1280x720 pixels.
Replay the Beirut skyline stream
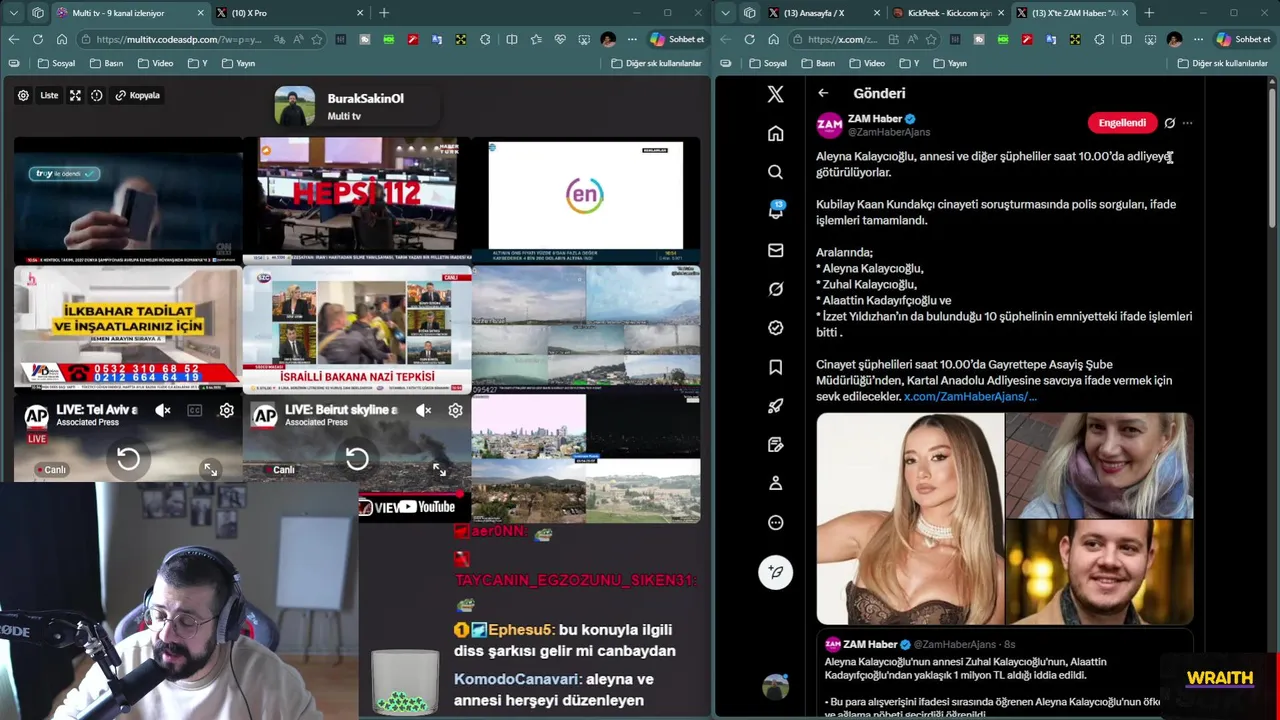(357, 458)
